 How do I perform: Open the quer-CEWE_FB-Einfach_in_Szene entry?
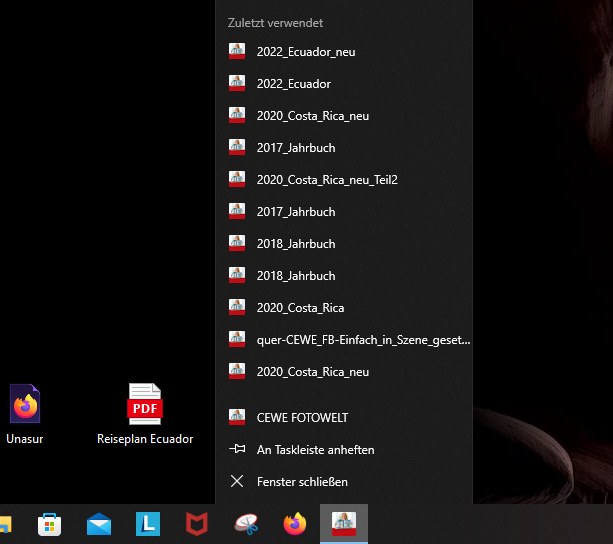click(x=362, y=340)
